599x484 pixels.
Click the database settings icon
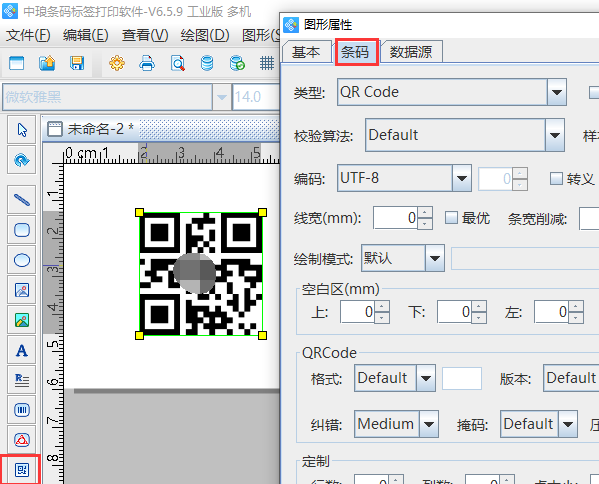click(207, 63)
